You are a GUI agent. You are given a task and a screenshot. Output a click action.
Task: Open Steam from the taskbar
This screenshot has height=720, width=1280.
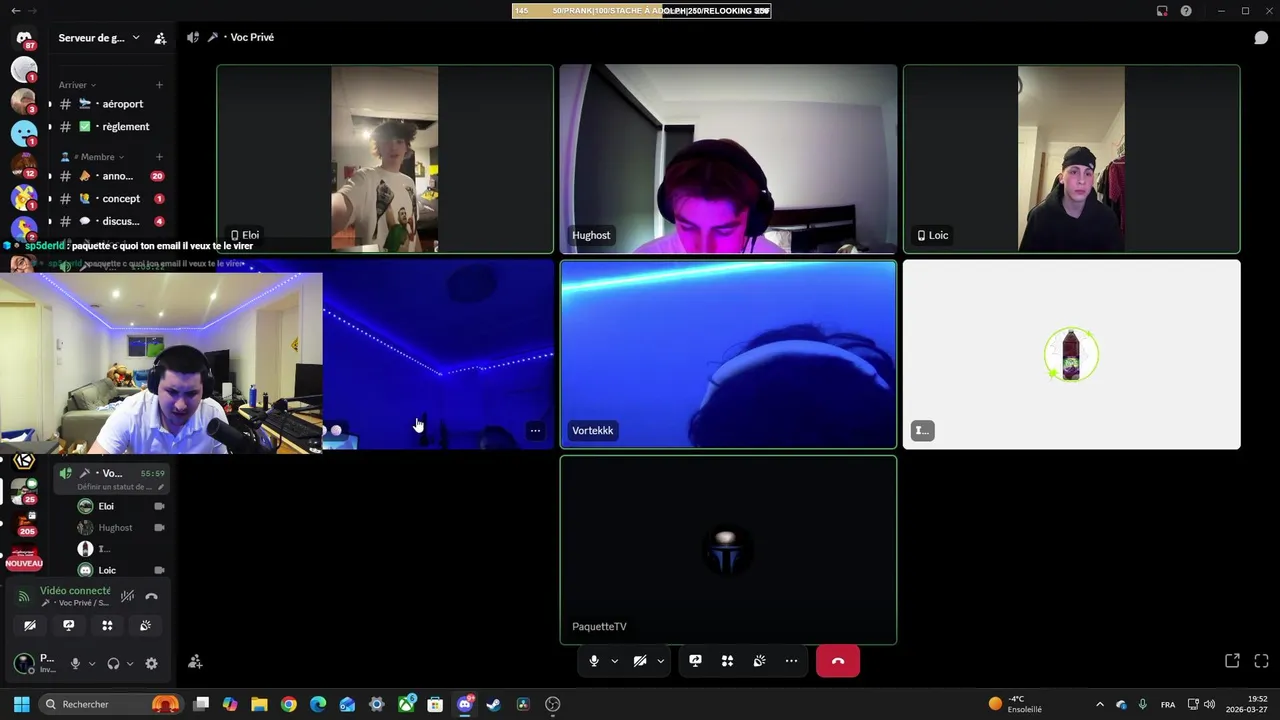click(493, 704)
